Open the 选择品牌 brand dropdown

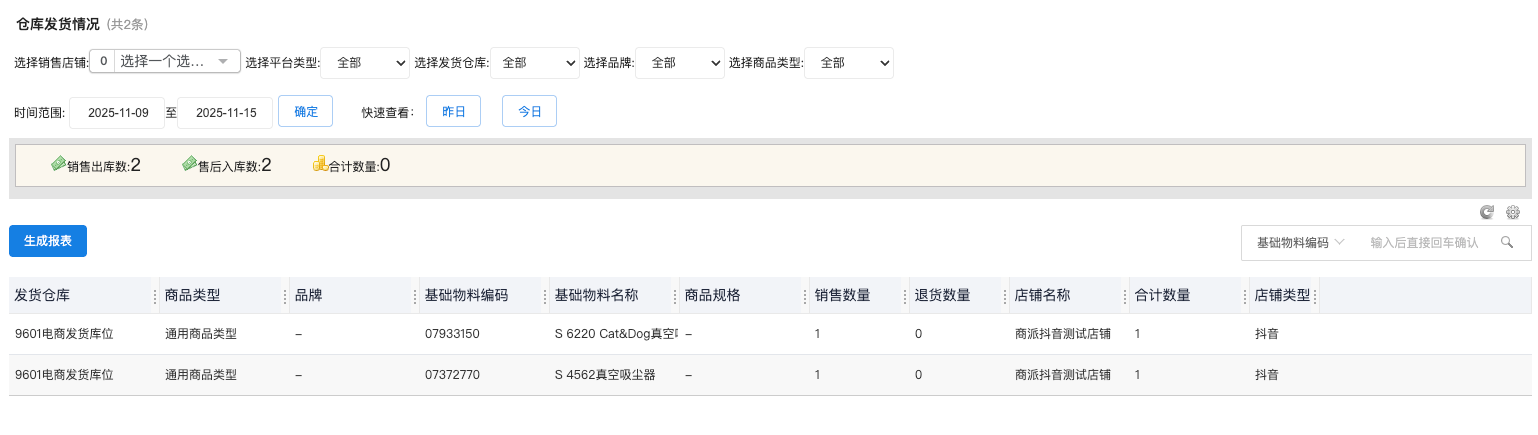(680, 62)
